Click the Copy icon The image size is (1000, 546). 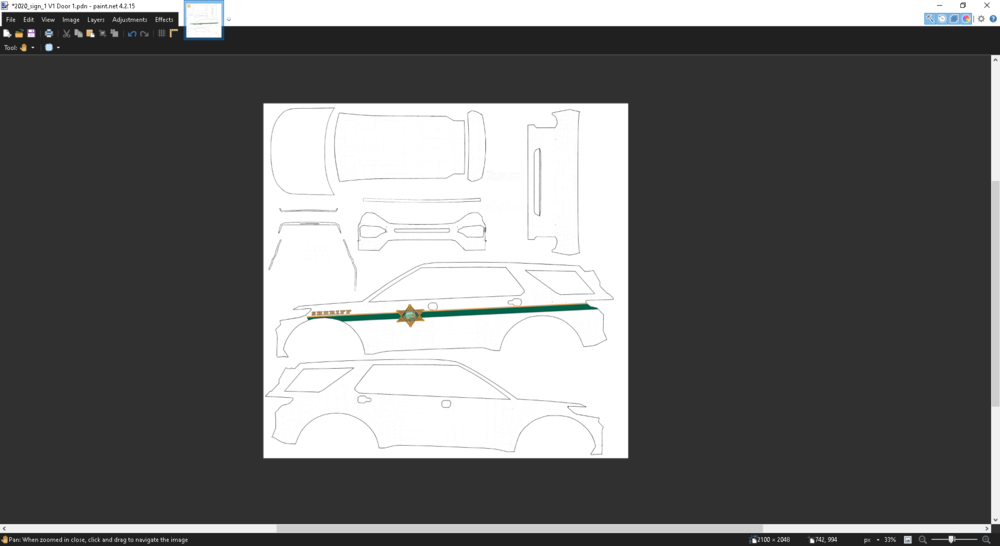(78, 33)
